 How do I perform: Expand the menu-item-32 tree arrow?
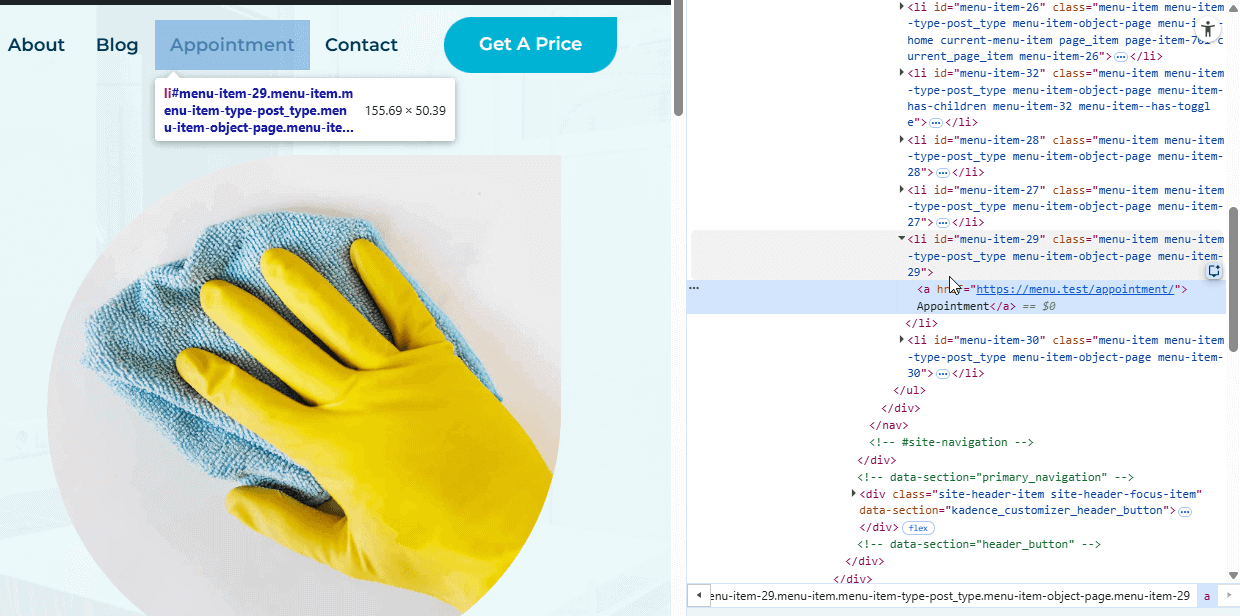901,73
